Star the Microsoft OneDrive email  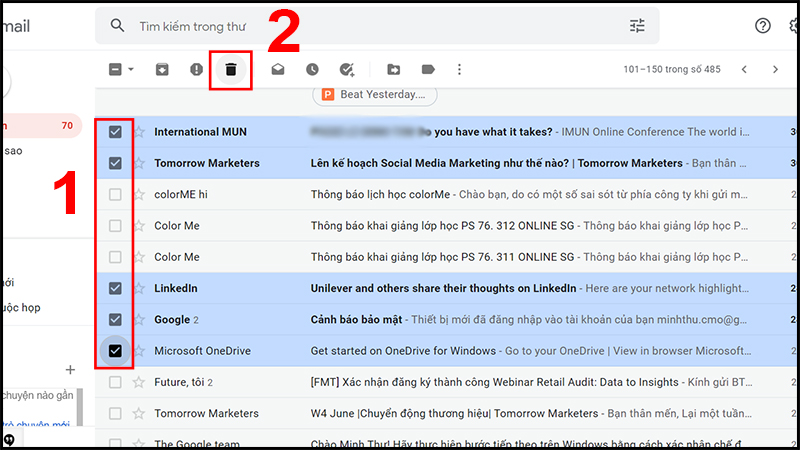click(x=139, y=351)
